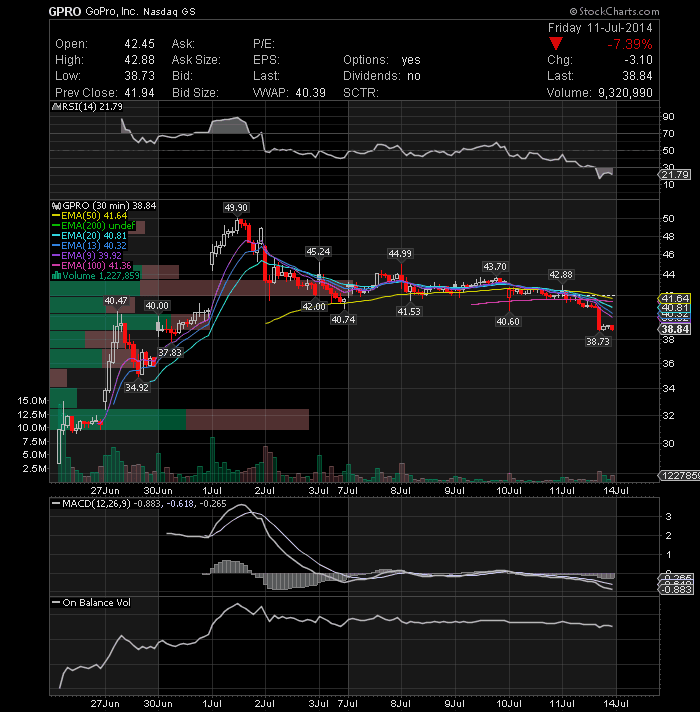Click the On Balance Vol legend label

96,603
